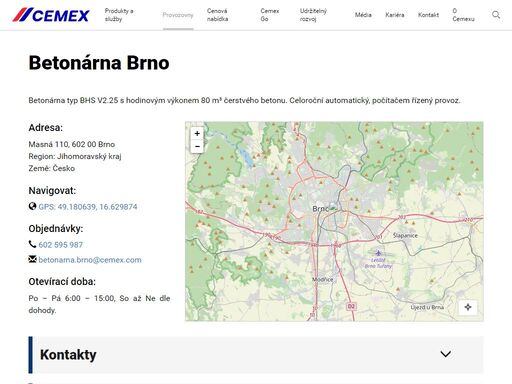Click the Šlapanice label on the map
512x384 pixels.
(405, 235)
